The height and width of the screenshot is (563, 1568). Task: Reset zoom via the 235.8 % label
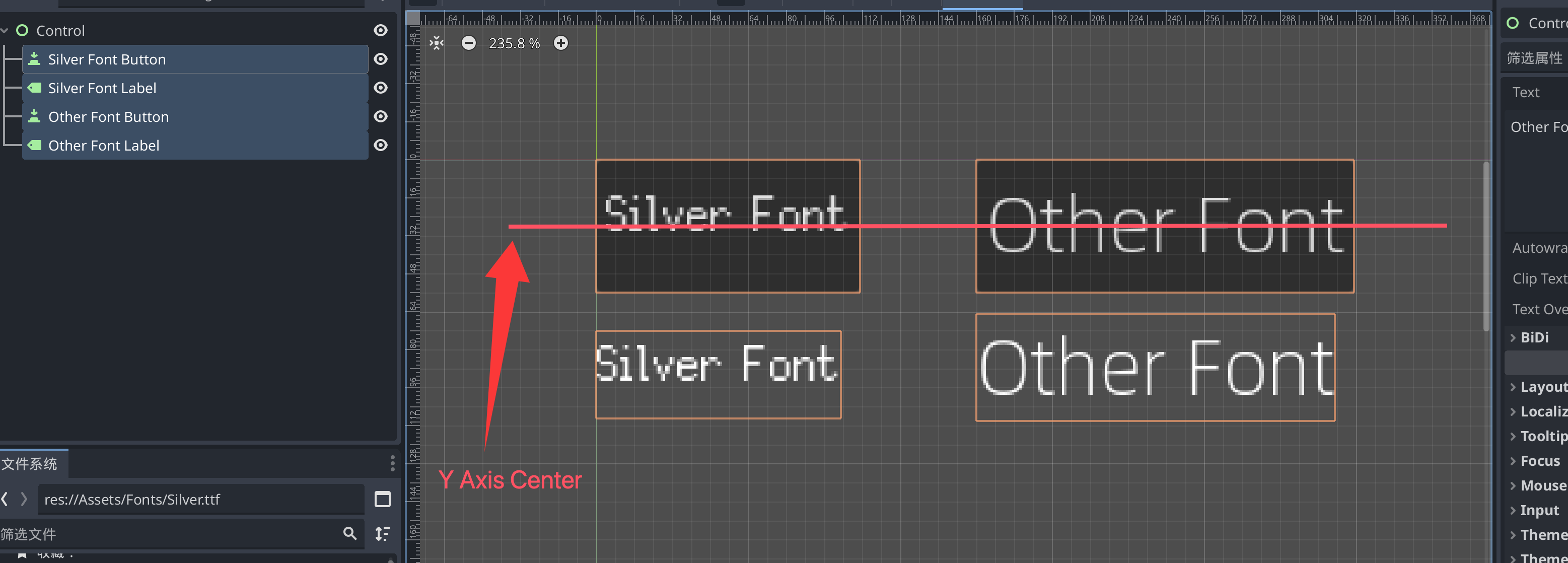[514, 43]
